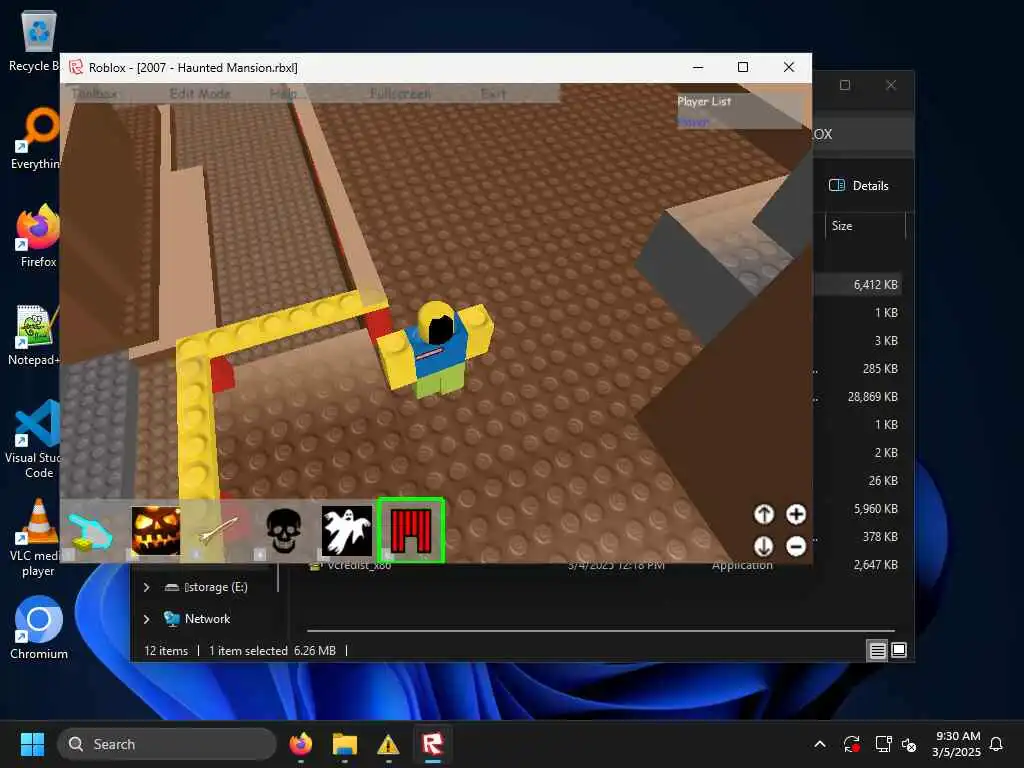Choose Exit in Roblox menu bar

coord(493,93)
